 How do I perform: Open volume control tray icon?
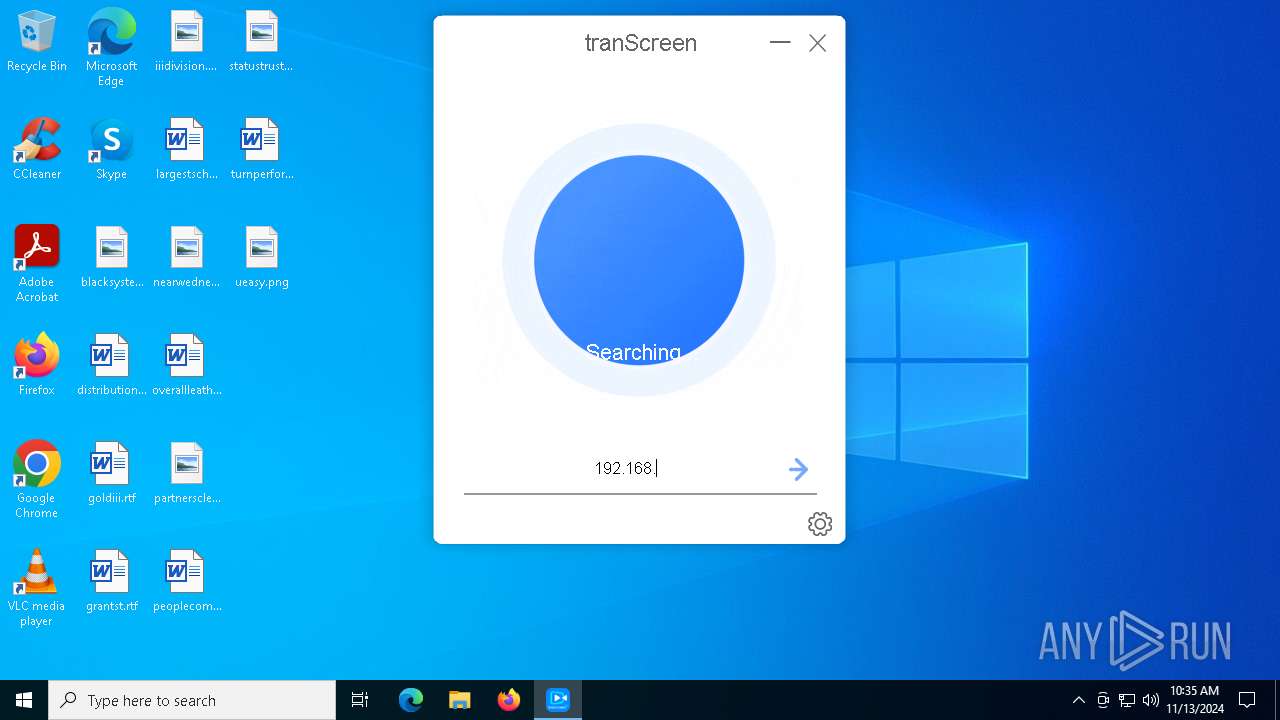pyautogui.click(x=1151, y=700)
